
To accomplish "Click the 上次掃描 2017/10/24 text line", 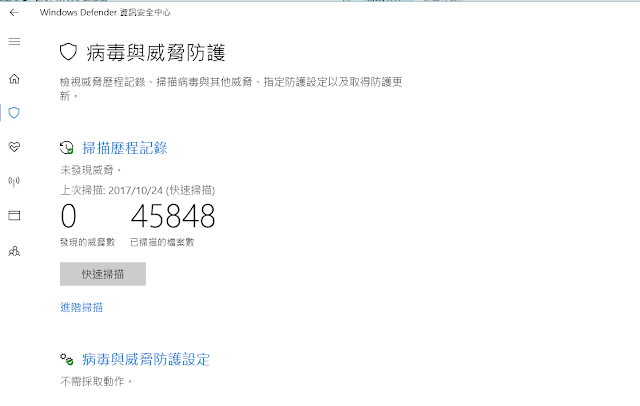I will (138, 190).
